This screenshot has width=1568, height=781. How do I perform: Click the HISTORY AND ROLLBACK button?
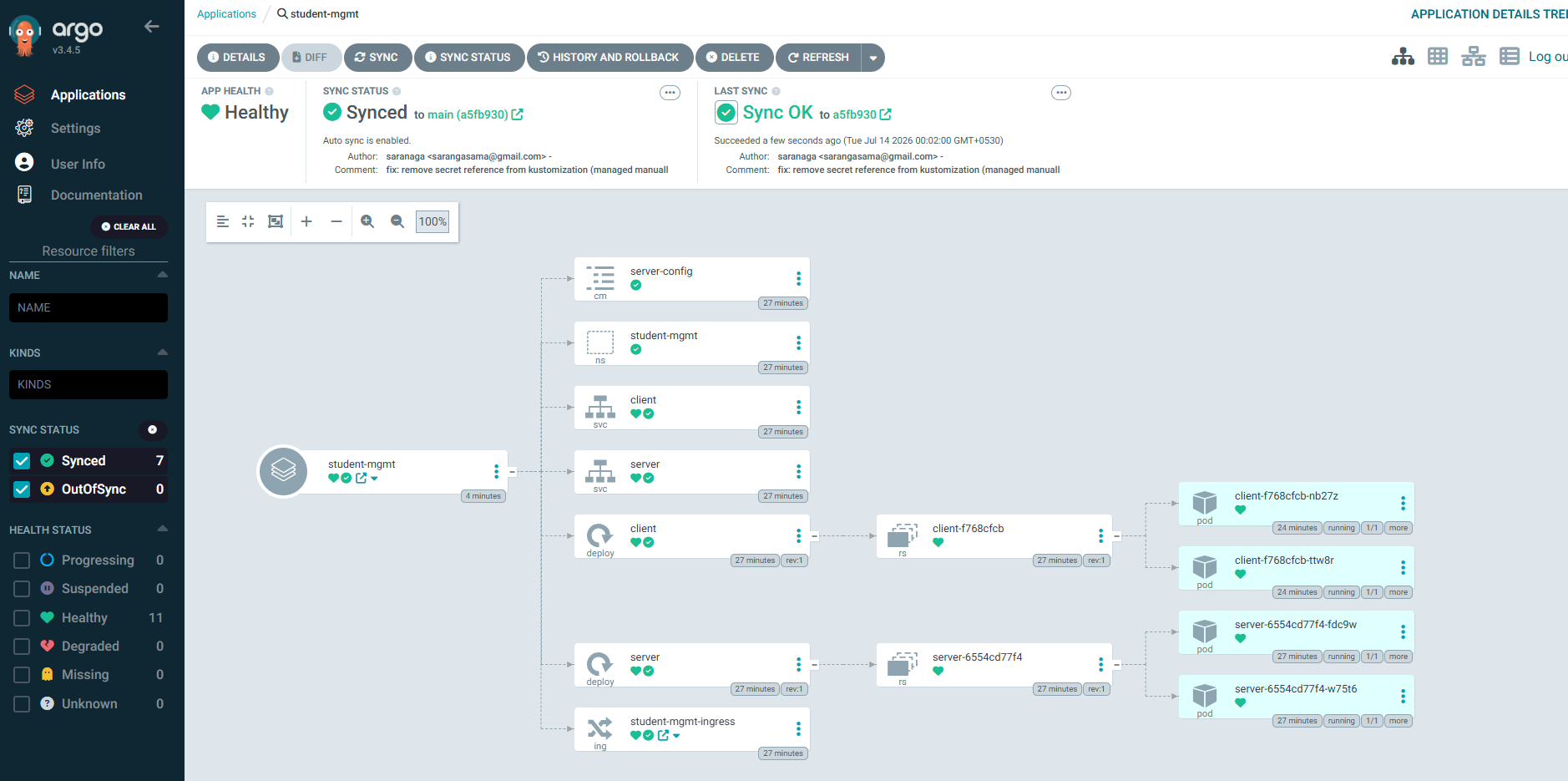609,58
